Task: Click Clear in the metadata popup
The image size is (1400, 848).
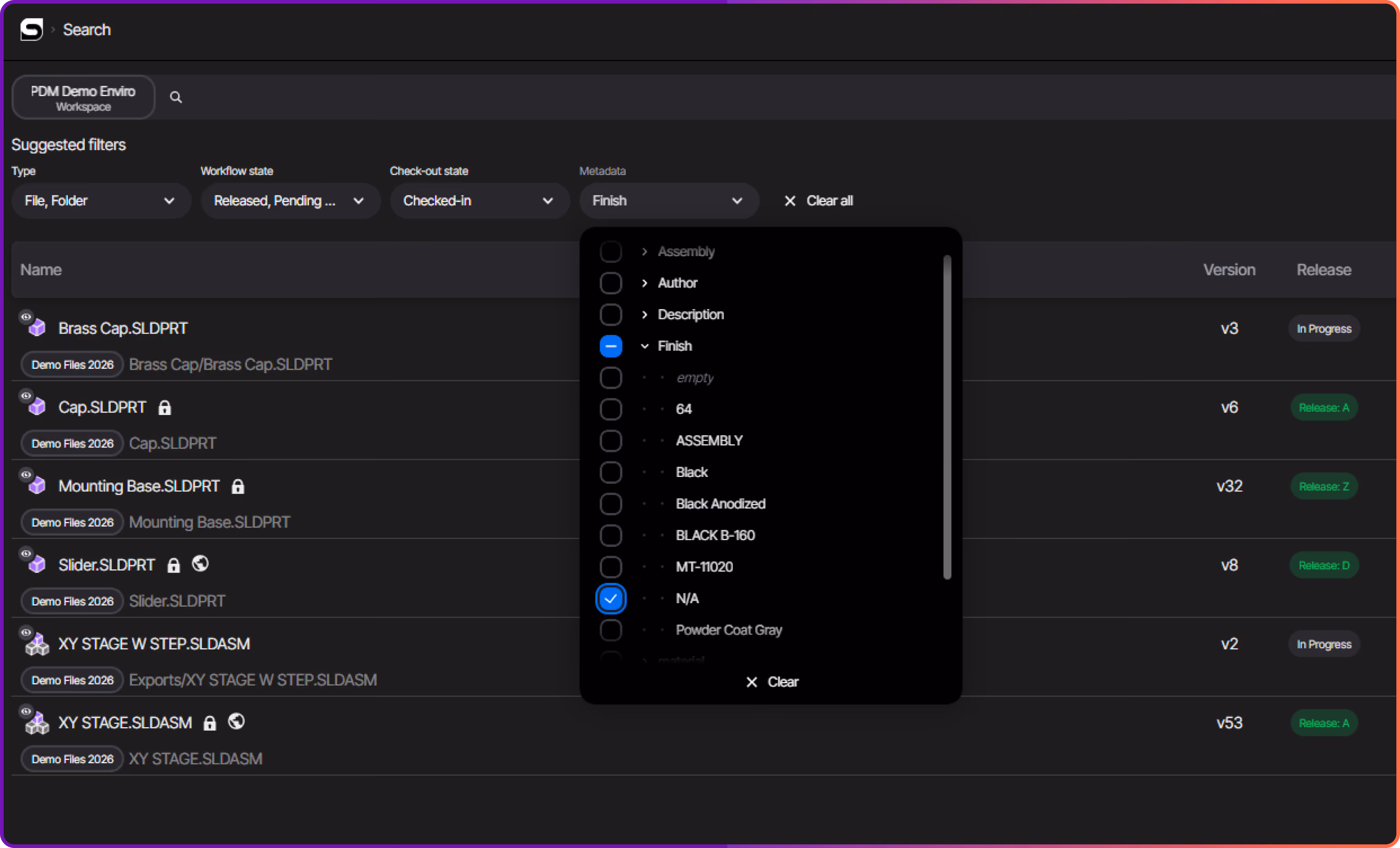Action: (x=772, y=682)
